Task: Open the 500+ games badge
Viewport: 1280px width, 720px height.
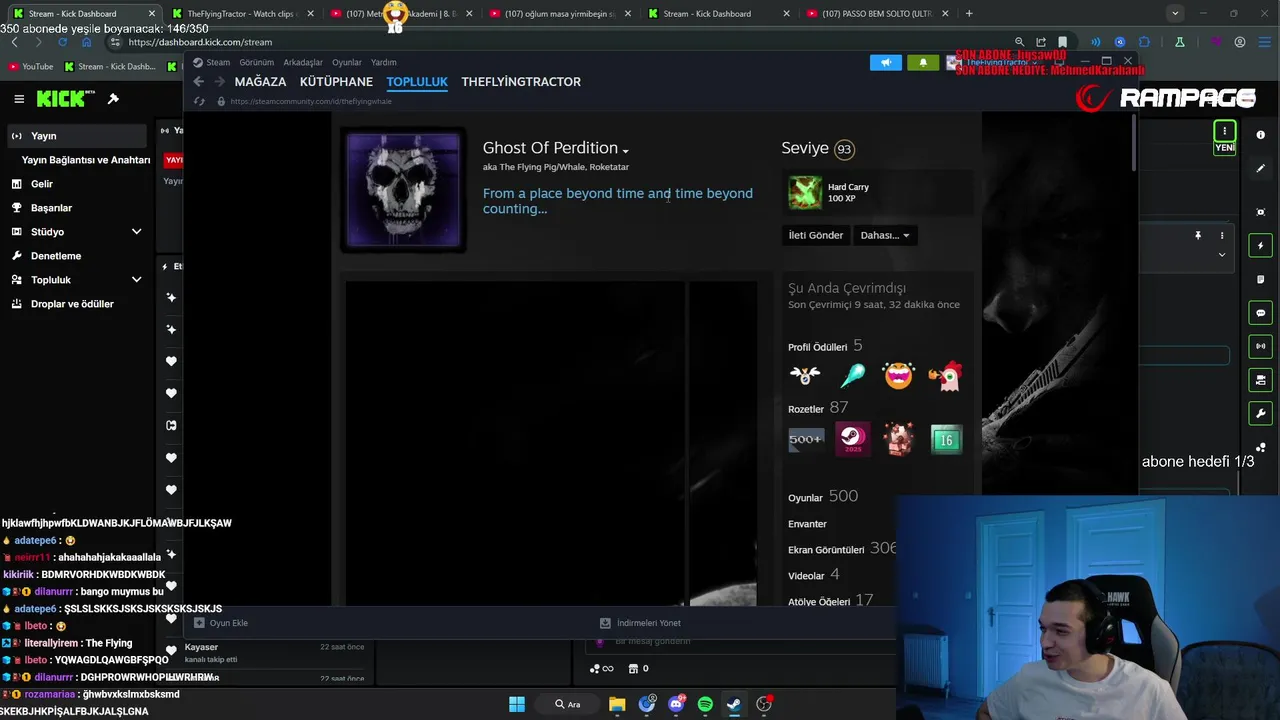Action: pyautogui.click(x=805, y=439)
